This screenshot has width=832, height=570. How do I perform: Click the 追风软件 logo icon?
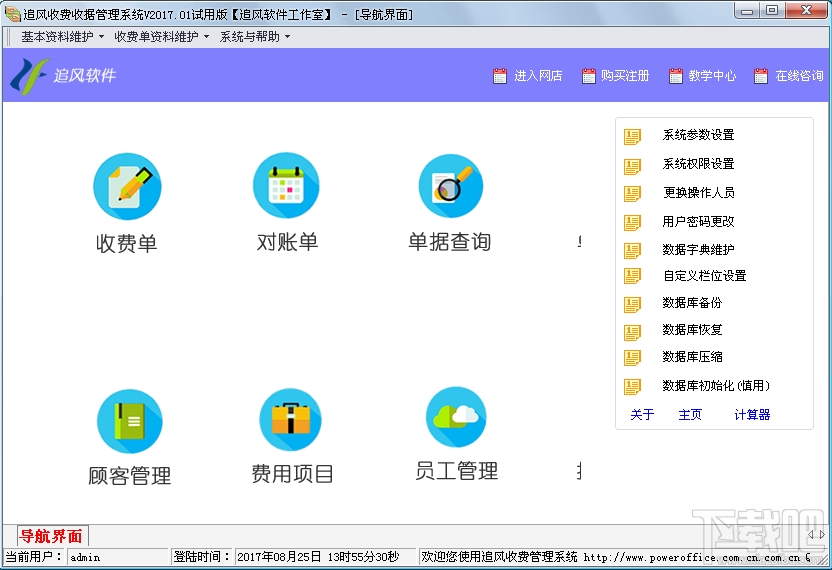tap(29, 76)
